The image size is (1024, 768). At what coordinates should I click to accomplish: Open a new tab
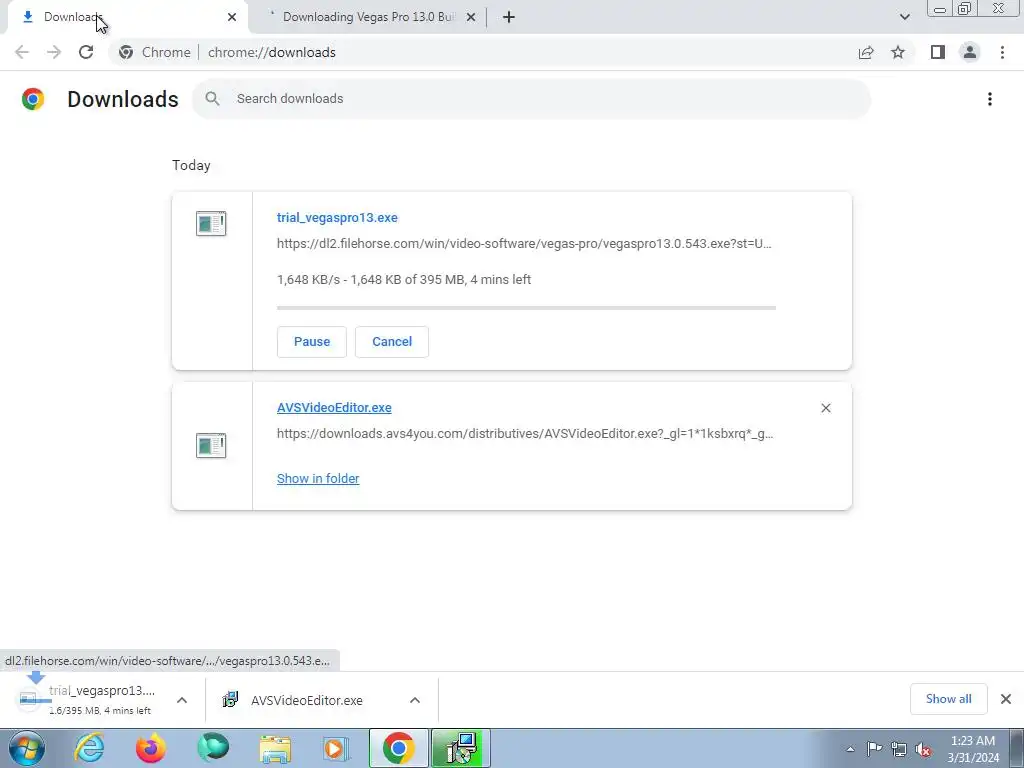(x=509, y=17)
